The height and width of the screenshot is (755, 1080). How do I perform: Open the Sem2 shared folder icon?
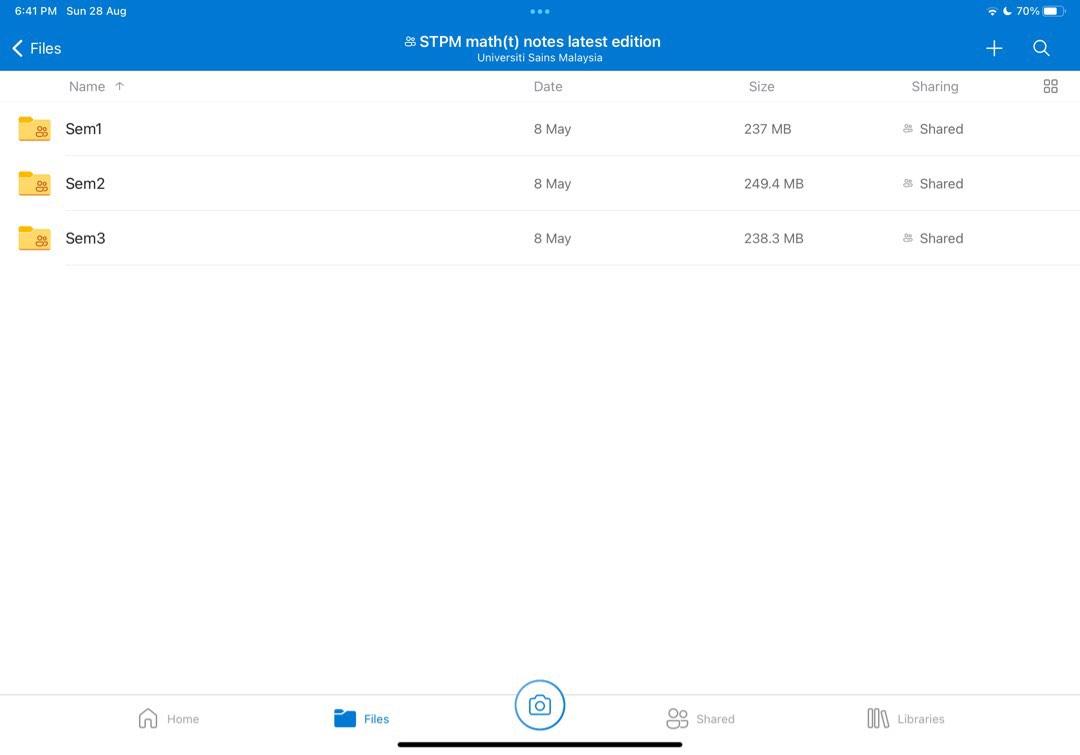[35, 184]
